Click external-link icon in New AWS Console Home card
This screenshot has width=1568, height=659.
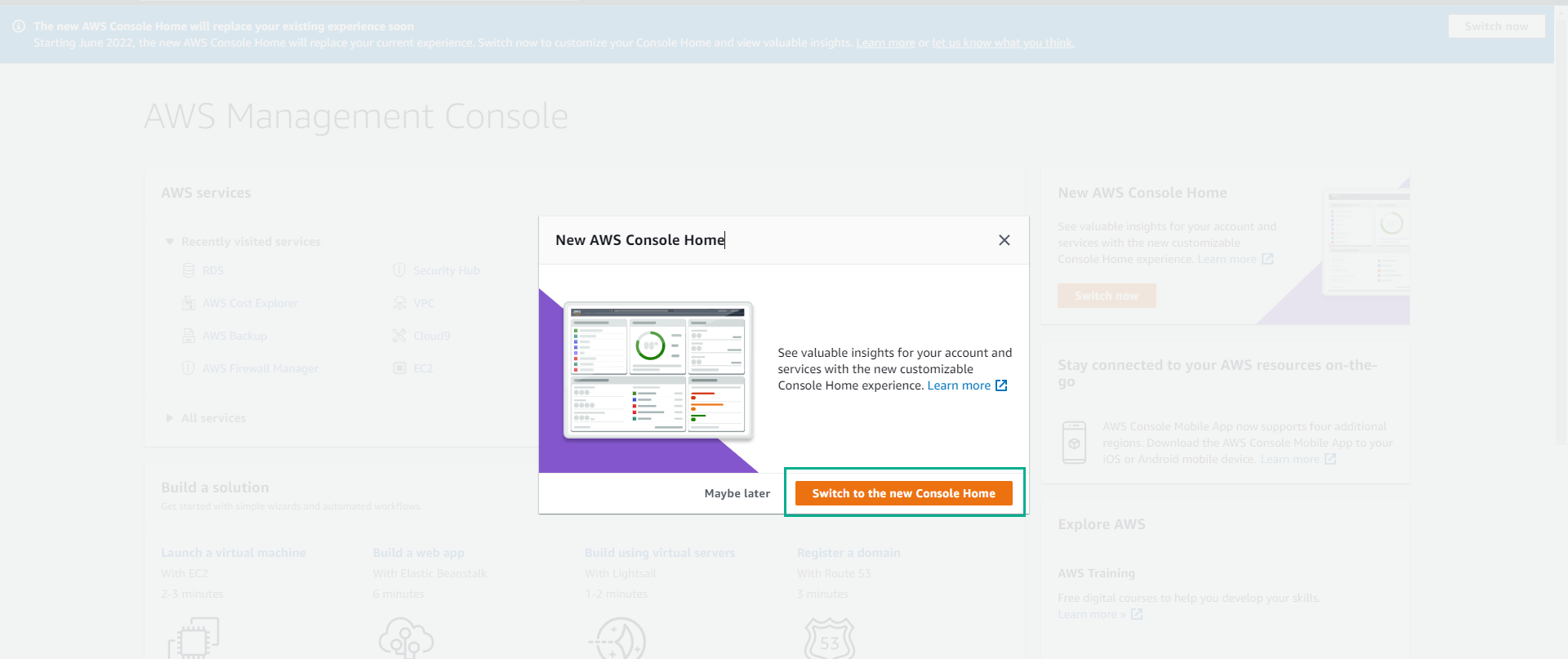pos(1267,259)
